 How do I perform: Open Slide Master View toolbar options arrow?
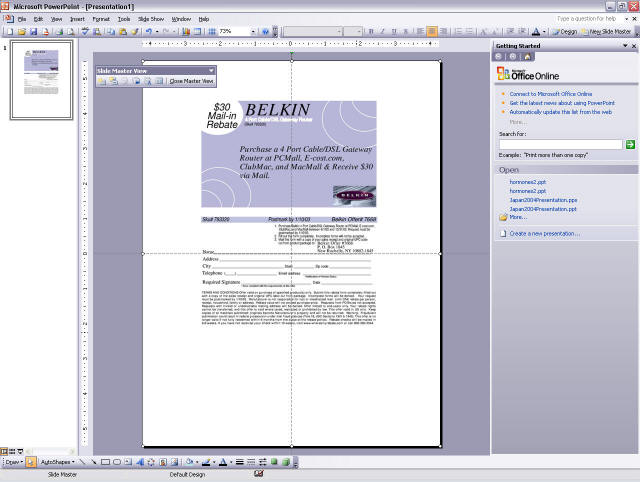tap(211, 70)
